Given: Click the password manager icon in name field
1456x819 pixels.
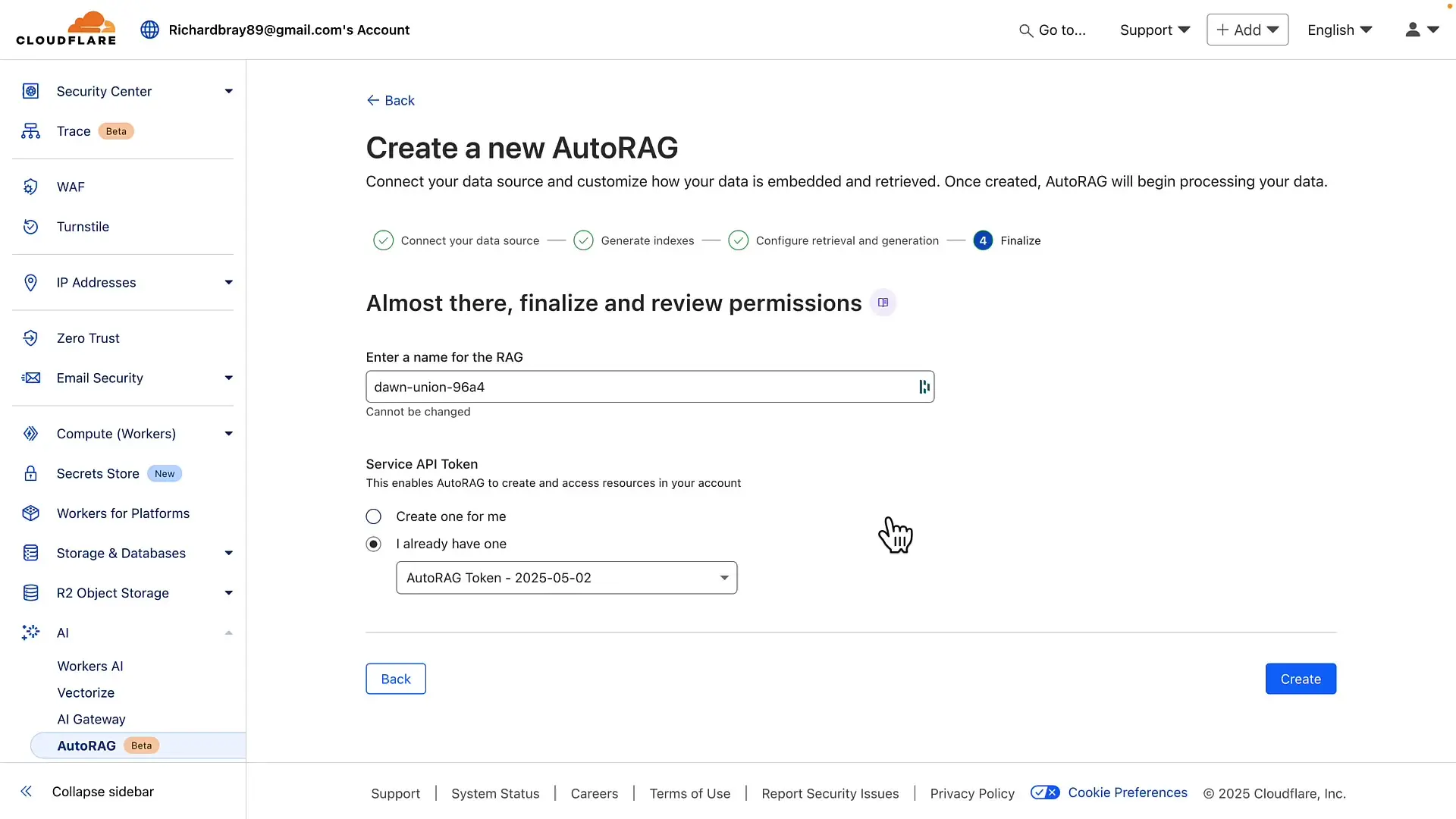Looking at the screenshot, I should tap(924, 387).
